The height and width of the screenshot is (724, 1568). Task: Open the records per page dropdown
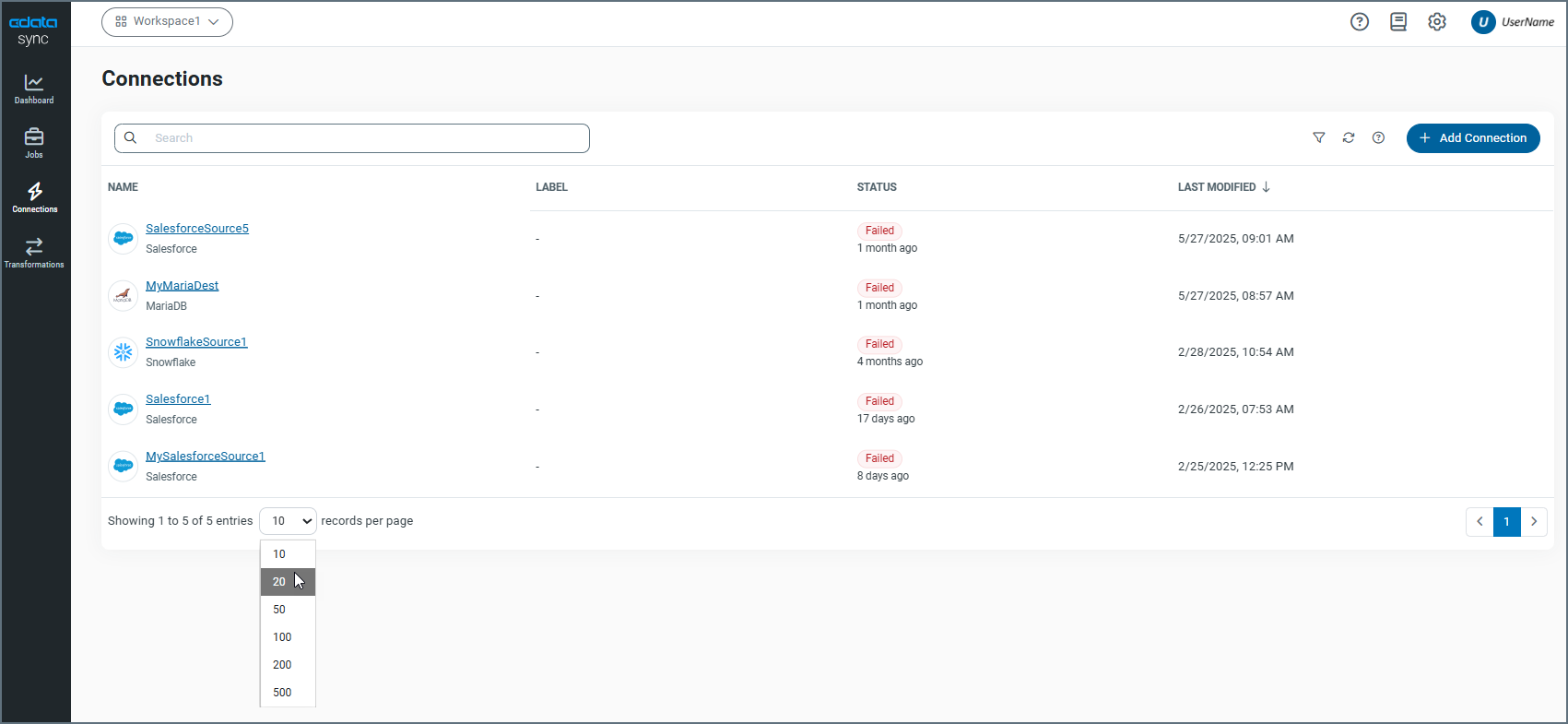(288, 521)
